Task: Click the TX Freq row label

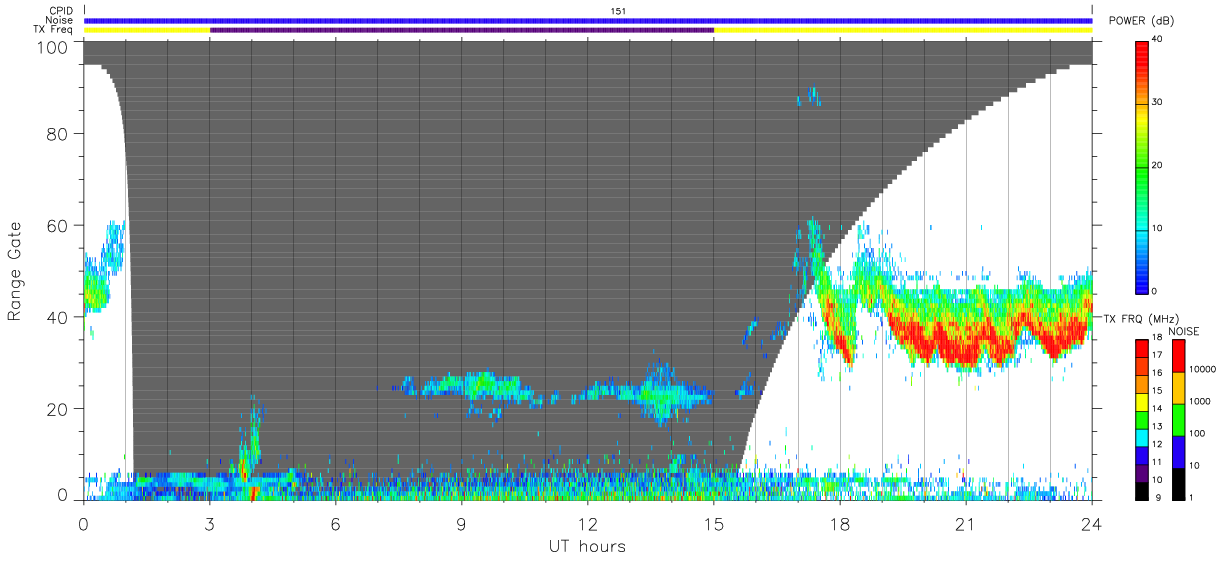Action: (x=53, y=30)
